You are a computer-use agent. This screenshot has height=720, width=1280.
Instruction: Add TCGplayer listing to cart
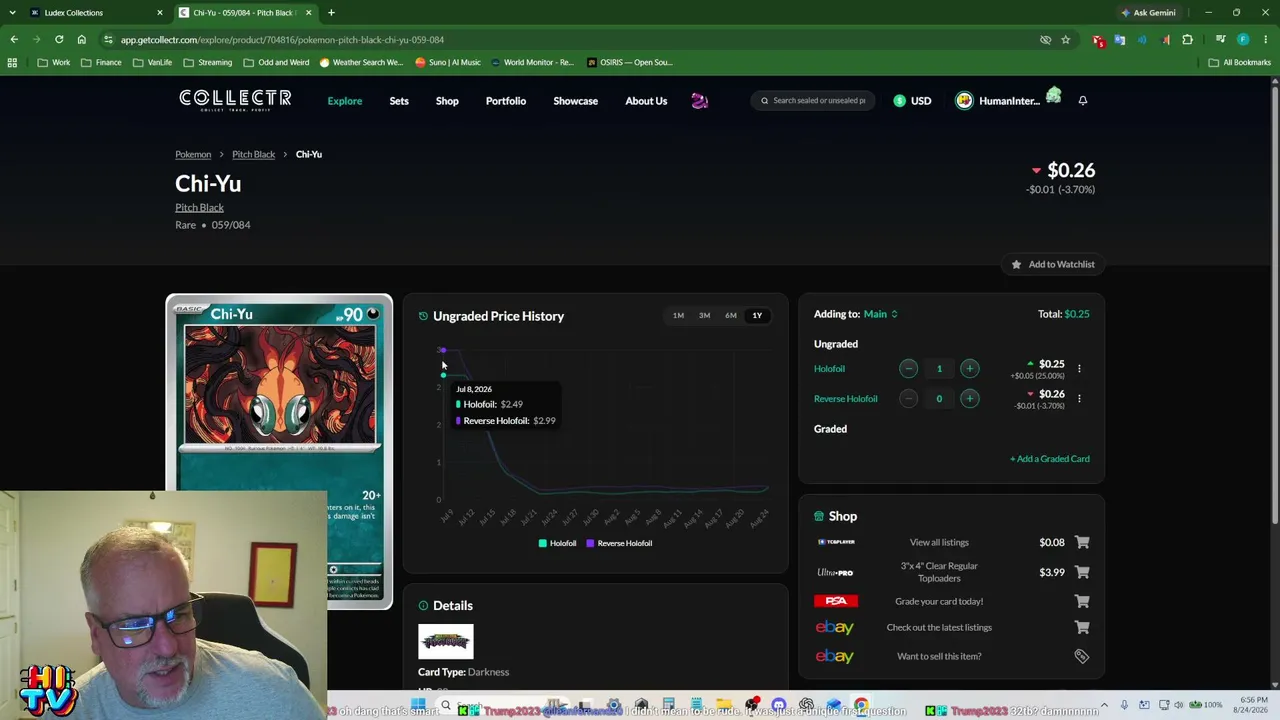pyautogui.click(x=1081, y=542)
